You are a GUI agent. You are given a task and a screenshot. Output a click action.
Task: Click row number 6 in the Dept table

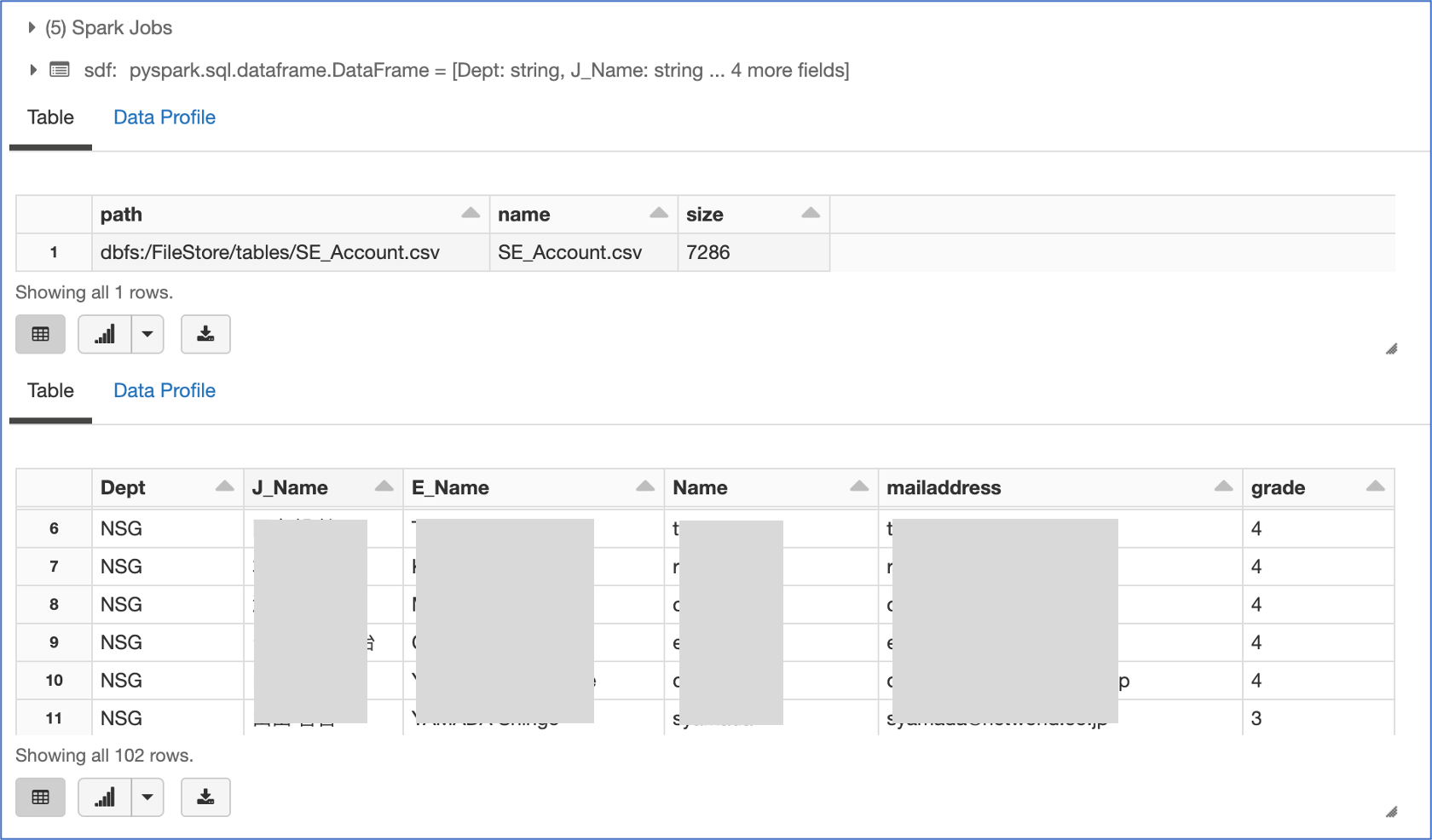(x=54, y=529)
